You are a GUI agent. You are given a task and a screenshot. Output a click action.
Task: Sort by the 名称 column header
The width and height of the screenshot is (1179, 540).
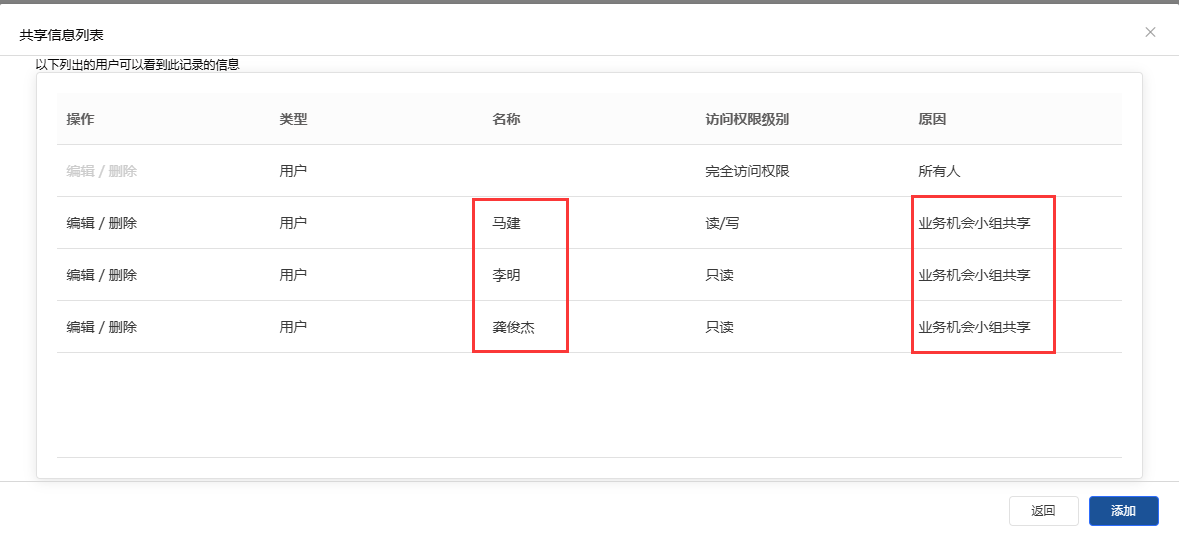click(x=506, y=119)
